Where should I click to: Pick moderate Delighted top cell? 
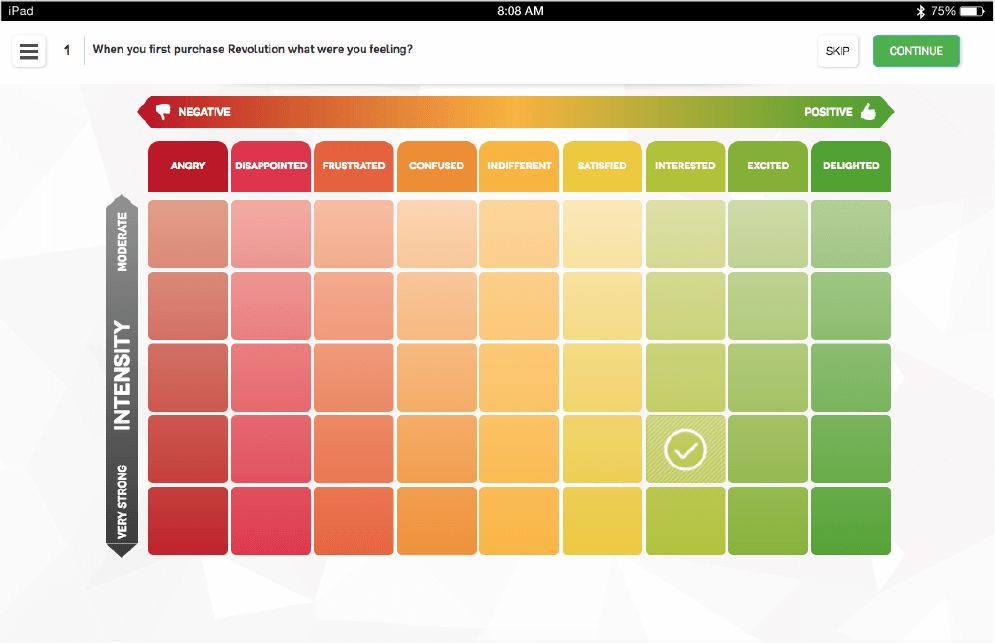pos(850,234)
